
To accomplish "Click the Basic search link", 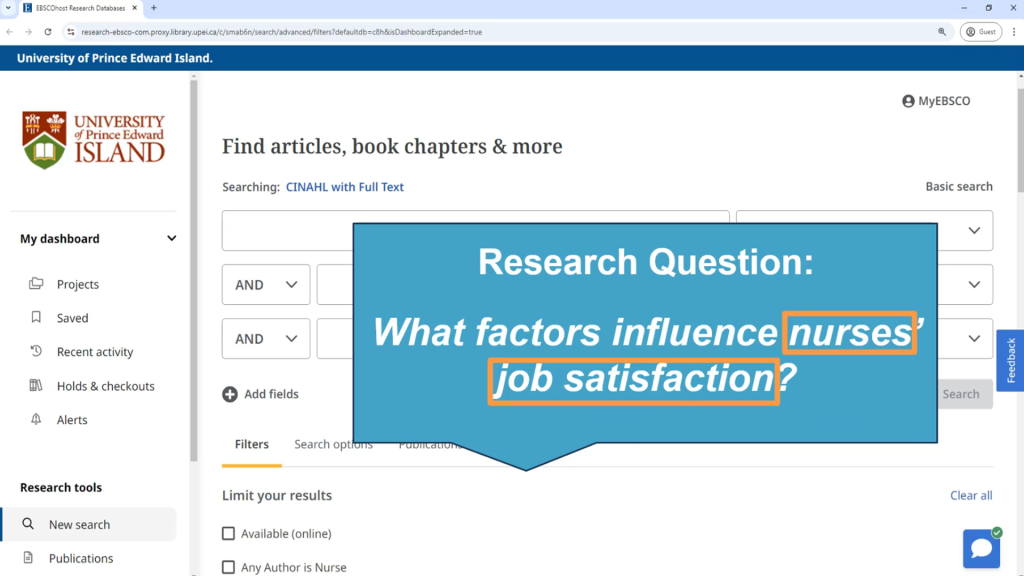I will [958, 187].
